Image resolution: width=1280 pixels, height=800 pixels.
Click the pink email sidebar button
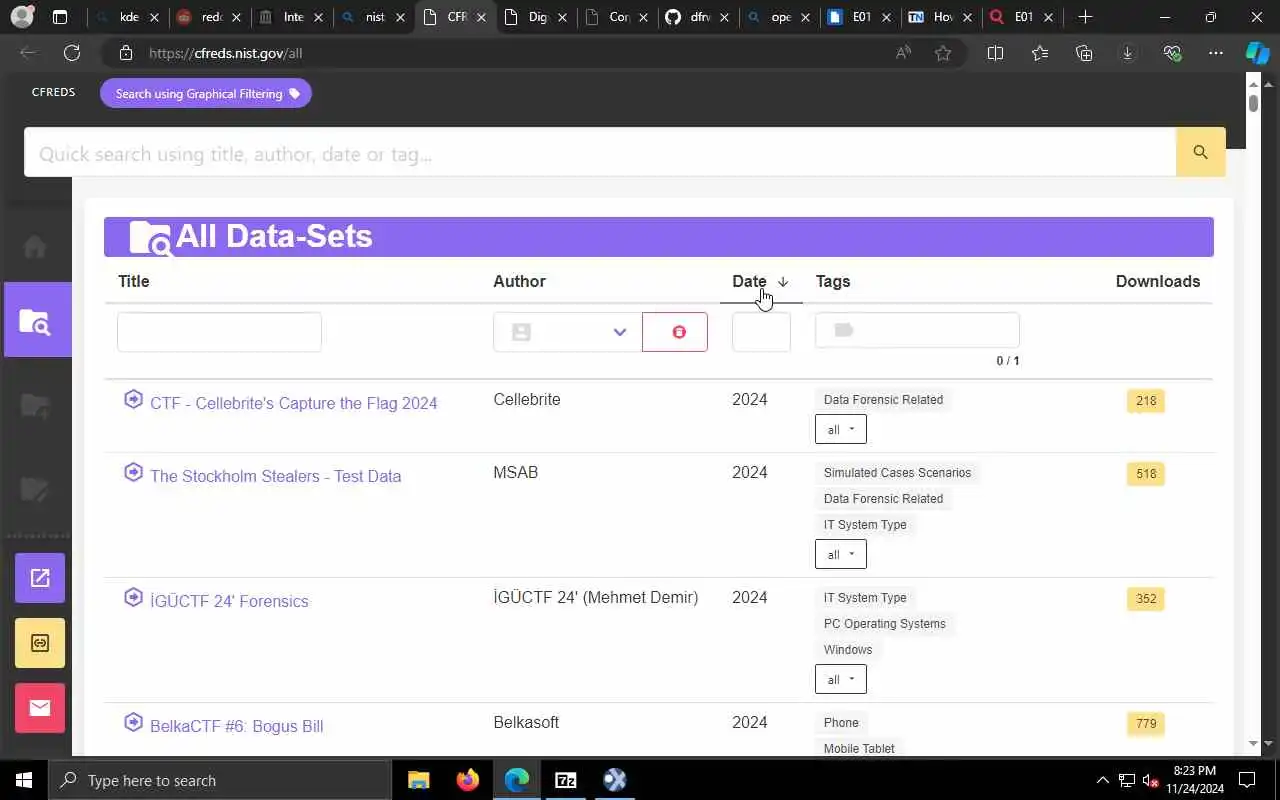40,708
